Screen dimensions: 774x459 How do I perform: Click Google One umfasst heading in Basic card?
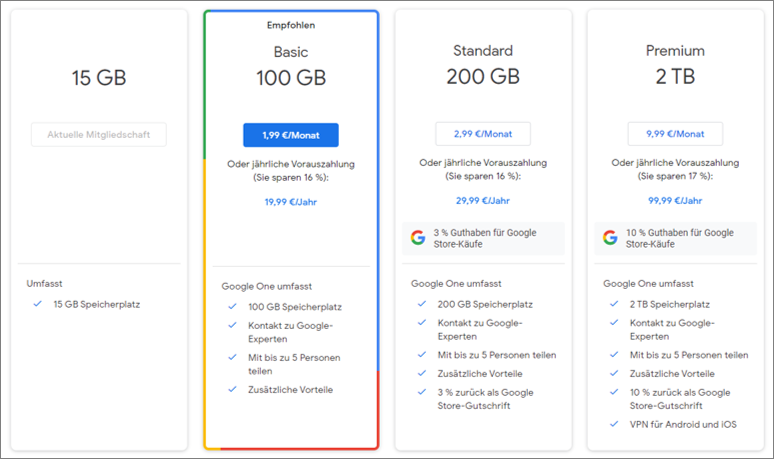267,286
